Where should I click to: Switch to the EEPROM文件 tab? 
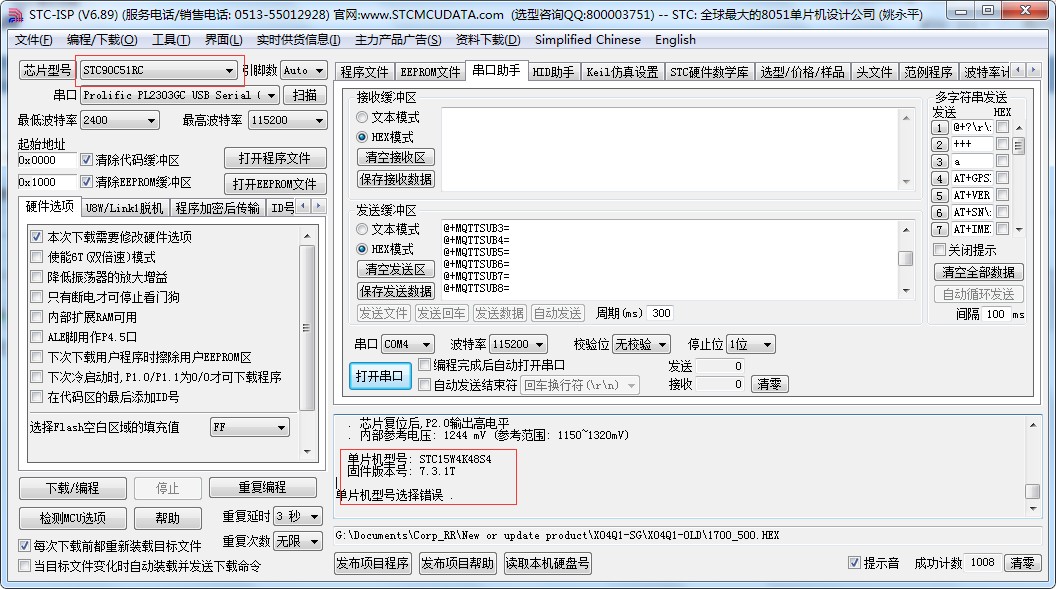coord(430,72)
